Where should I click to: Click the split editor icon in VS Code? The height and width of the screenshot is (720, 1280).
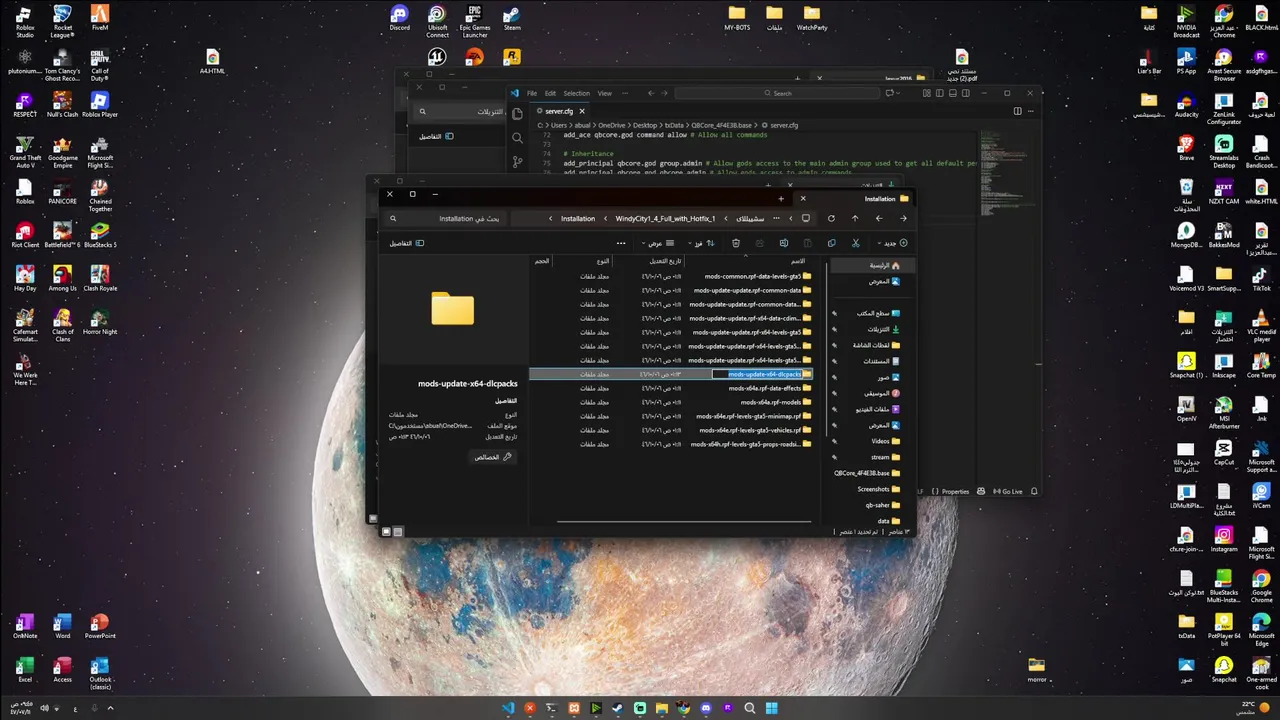[x=1018, y=111]
